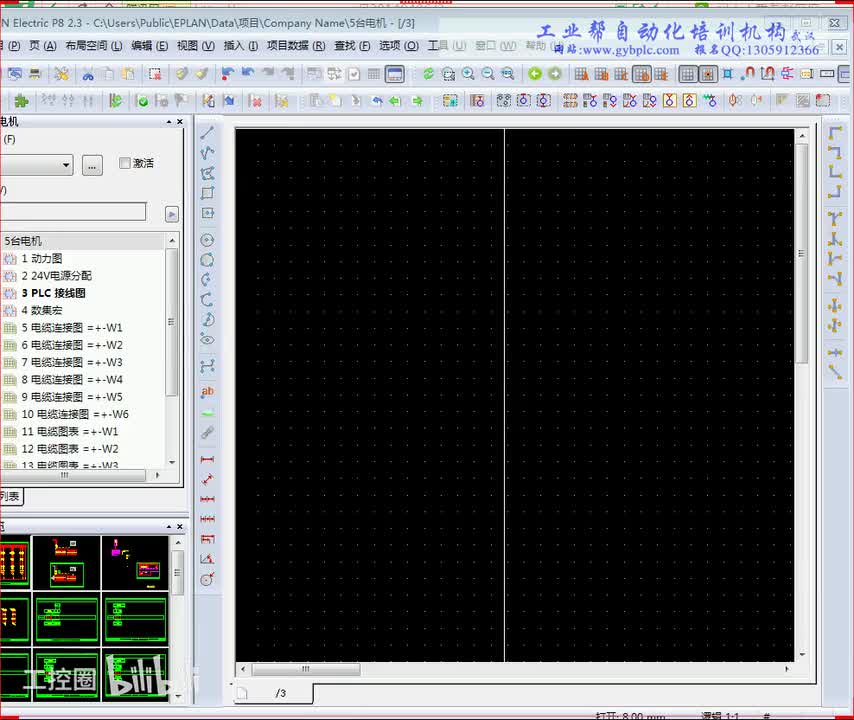Viewport: 854px width, 720px height.
Task: Select the radius dimension tool
Action: [x=208, y=579]
